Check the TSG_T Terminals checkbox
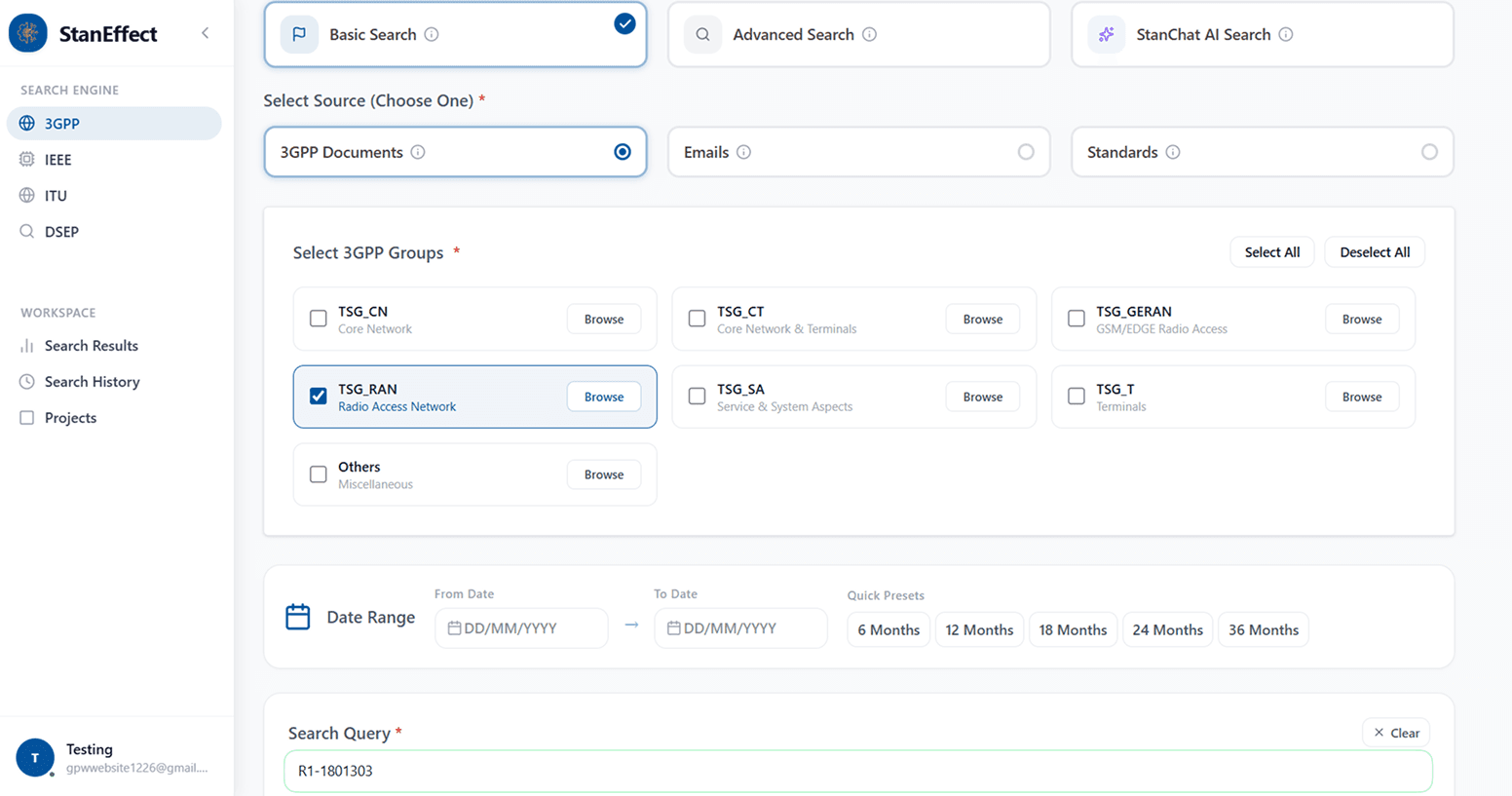The image size is (1512, 796). pos(1077,397)
